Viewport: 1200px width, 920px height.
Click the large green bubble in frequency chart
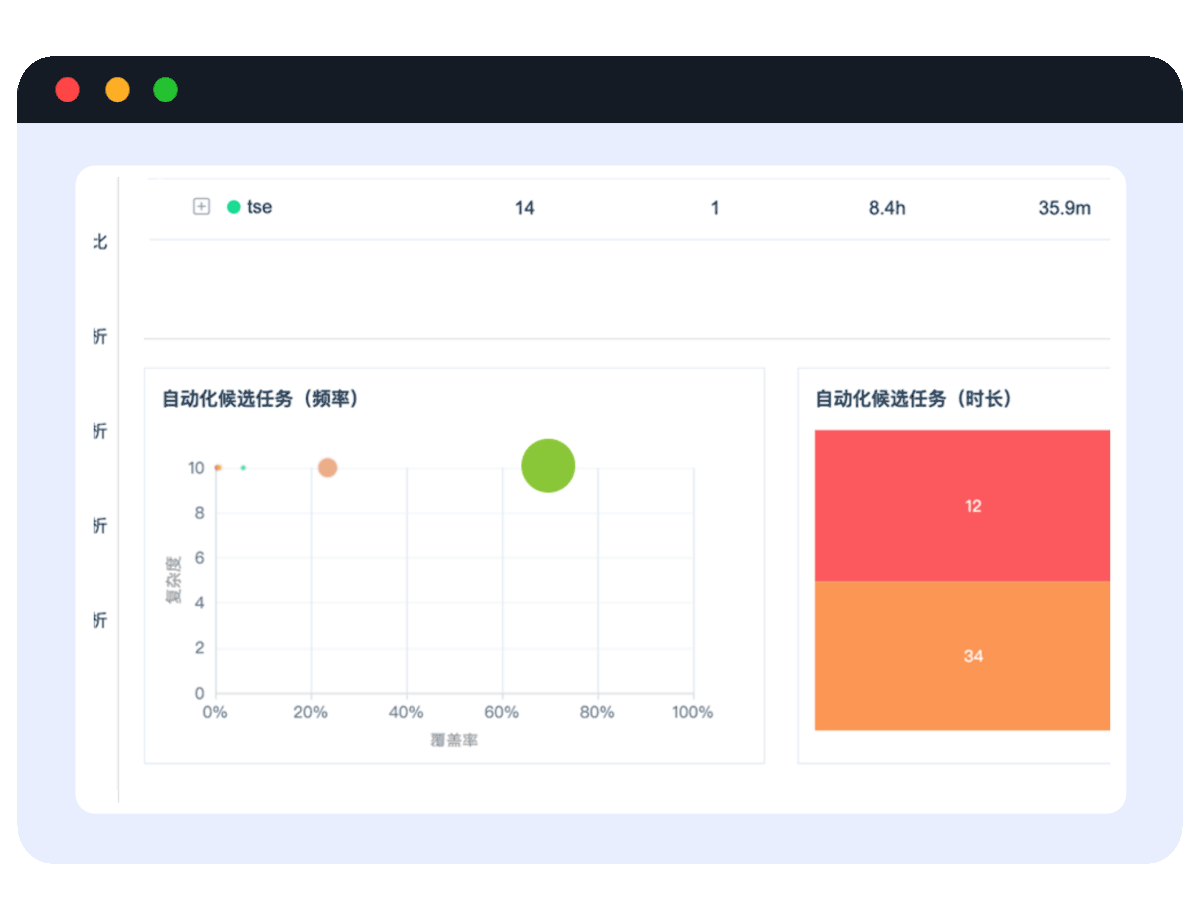(548, 466)
